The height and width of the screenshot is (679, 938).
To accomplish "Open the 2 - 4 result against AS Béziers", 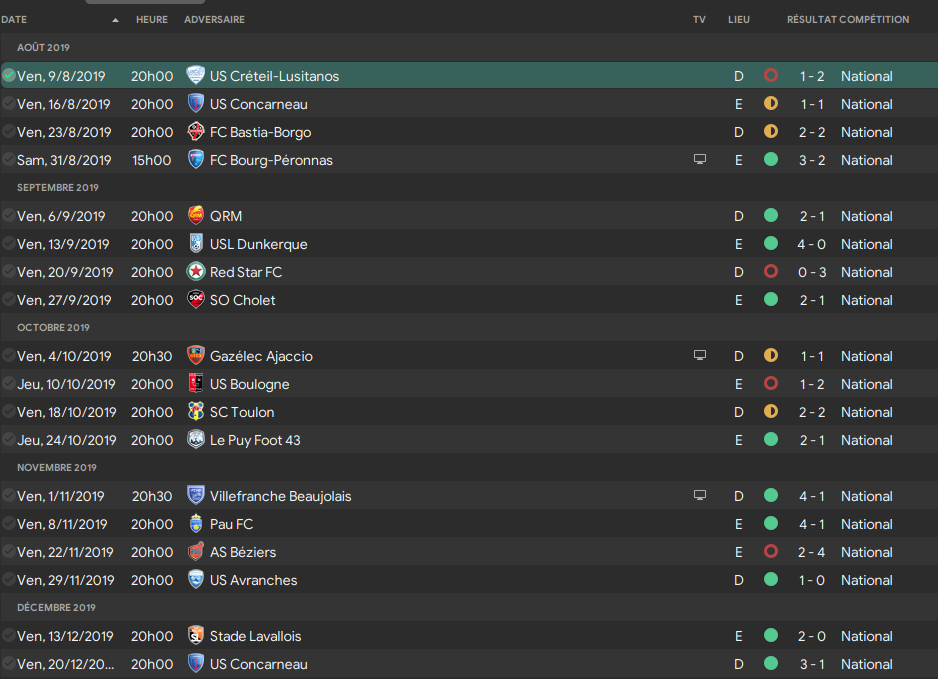I will point(811,552).
